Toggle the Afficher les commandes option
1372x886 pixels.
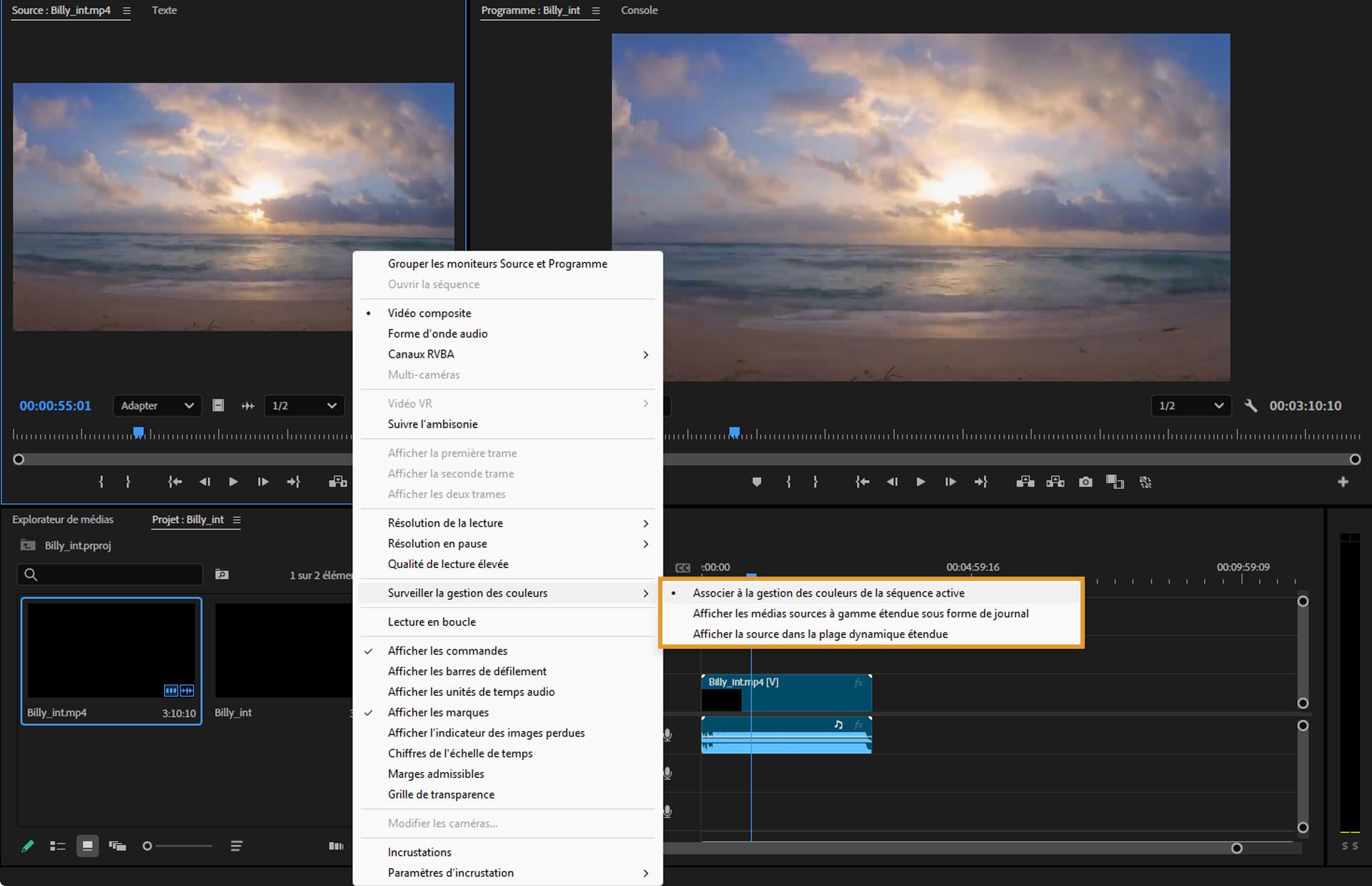tap(447, 651)
